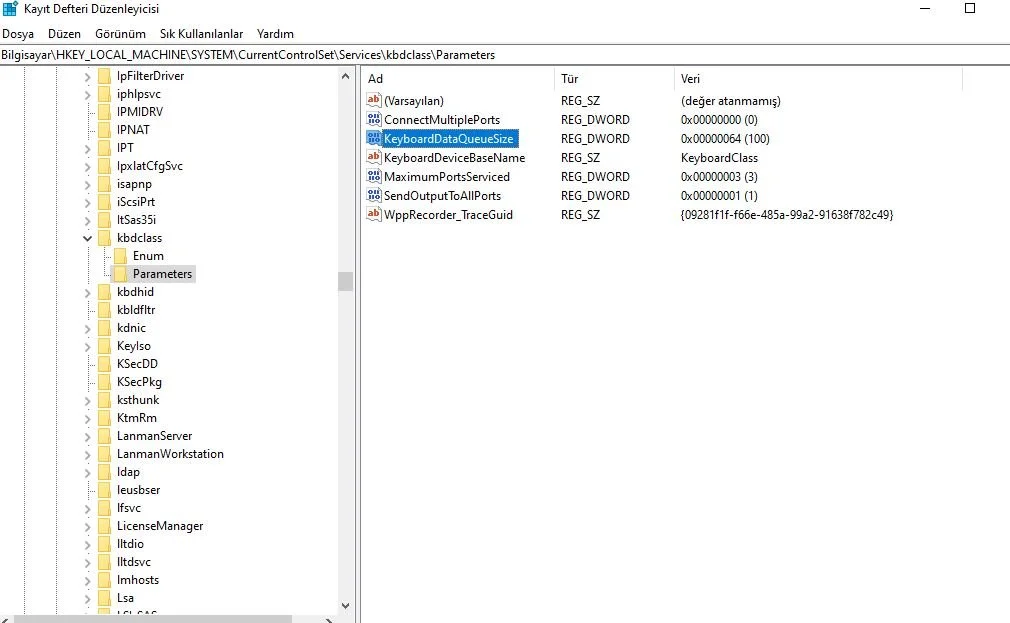
Task: Click the KeyboardDataQueueSize DWORD icon
Action: point(374,138)
